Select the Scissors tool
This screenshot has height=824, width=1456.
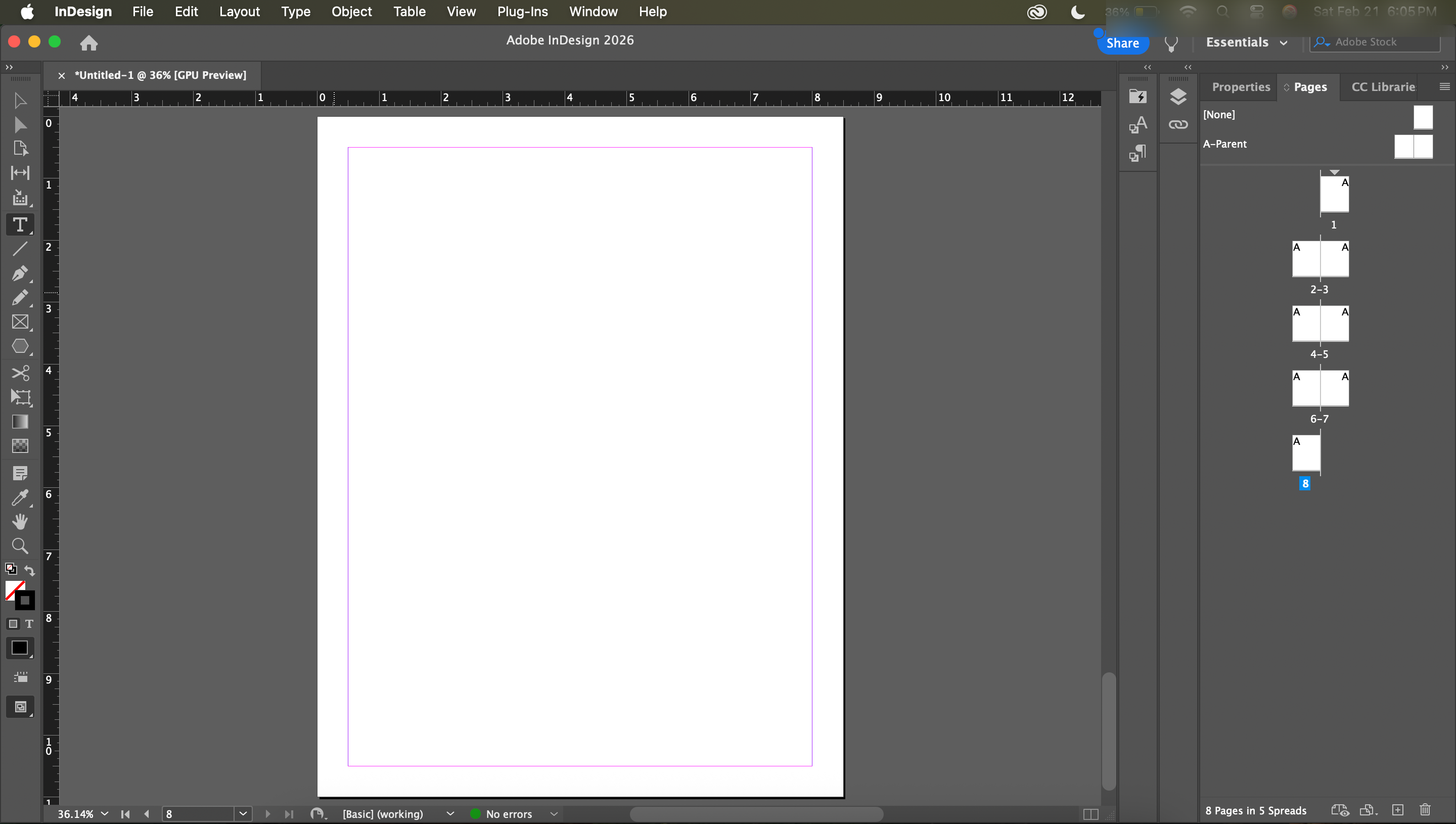click(x=20, y=373)
